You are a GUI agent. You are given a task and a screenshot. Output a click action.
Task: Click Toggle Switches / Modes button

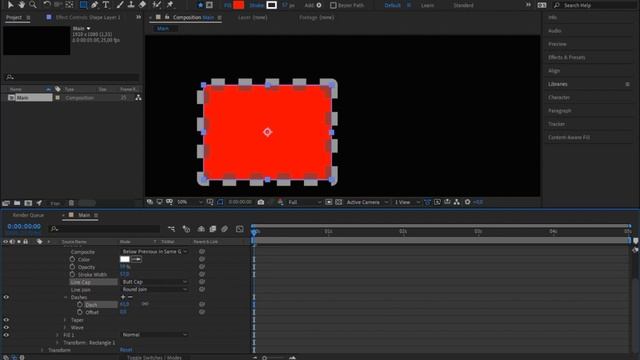click(x=154, y=358)
